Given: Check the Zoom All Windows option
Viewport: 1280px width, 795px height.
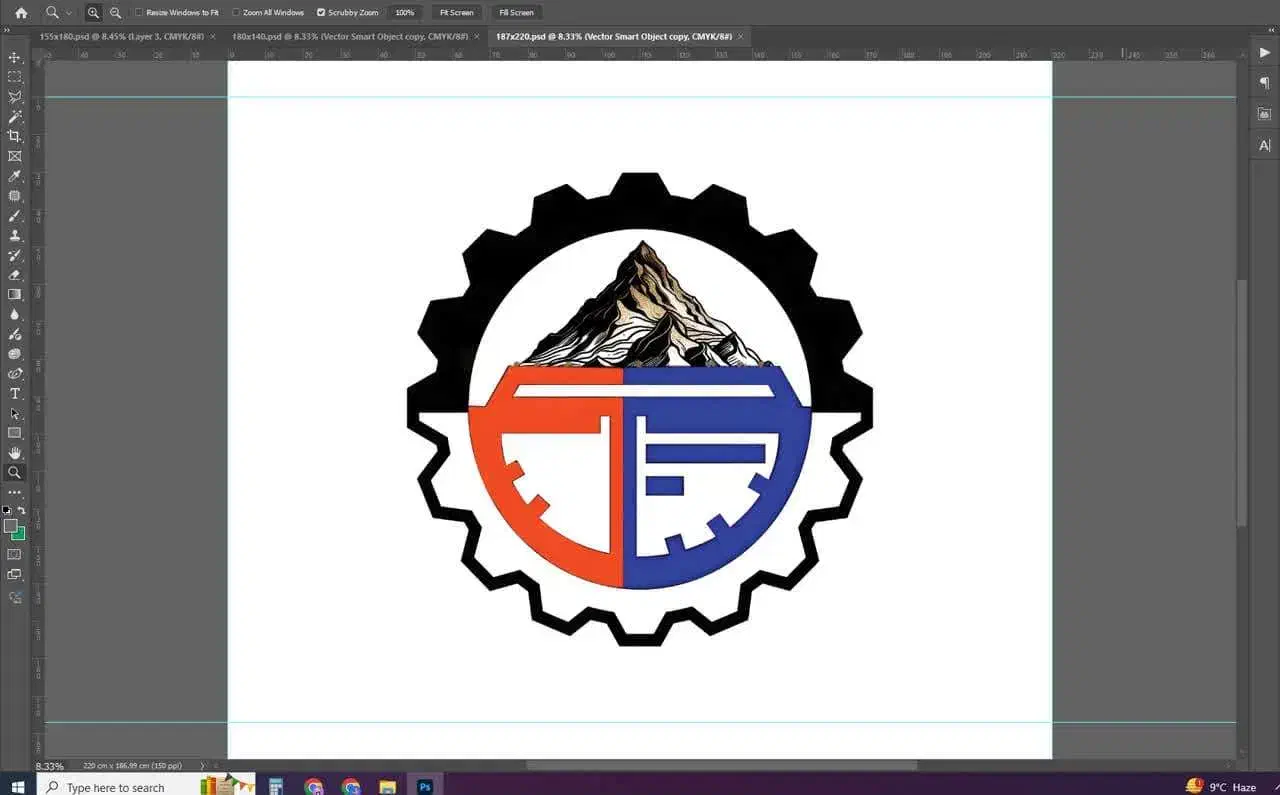Looking at the screenshot, I should click(236, 13).
